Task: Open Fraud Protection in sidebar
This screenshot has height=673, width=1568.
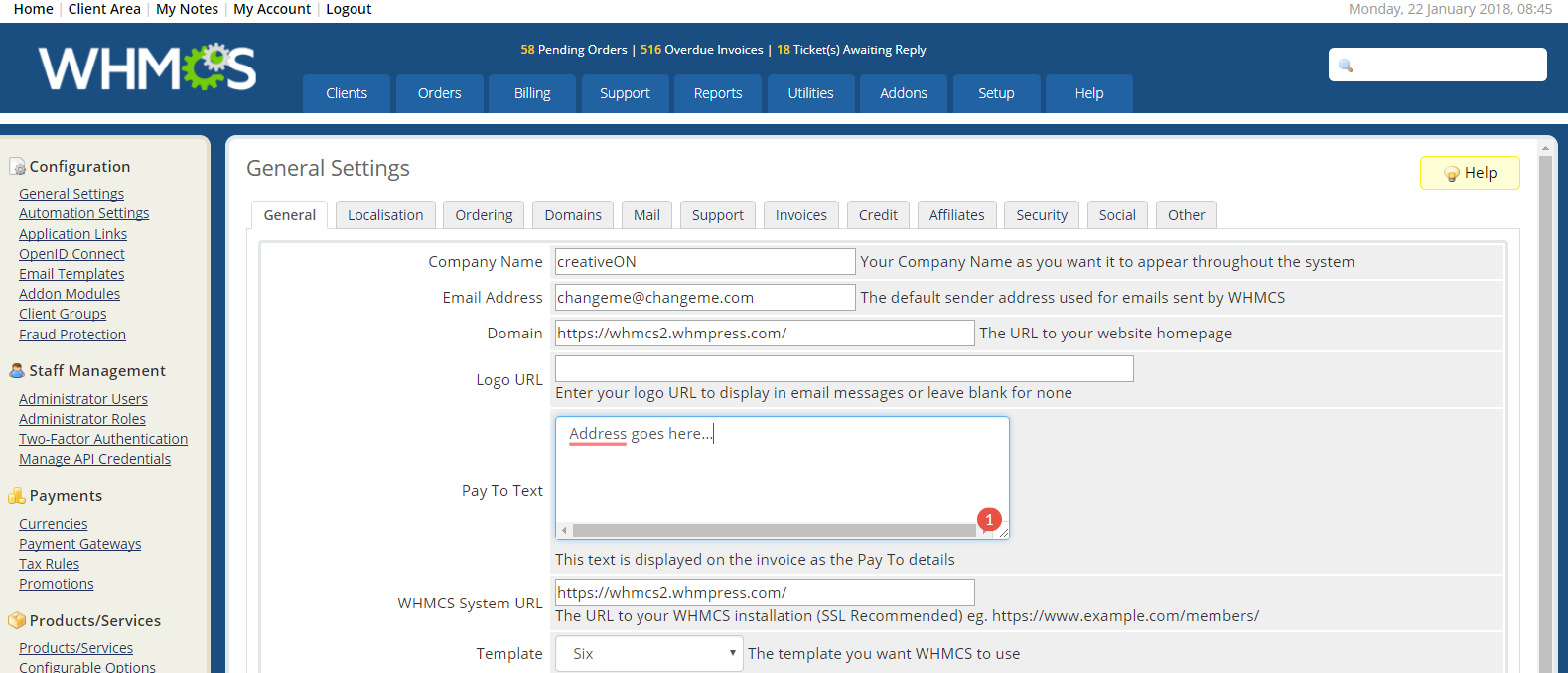Action: click(72, 335)
